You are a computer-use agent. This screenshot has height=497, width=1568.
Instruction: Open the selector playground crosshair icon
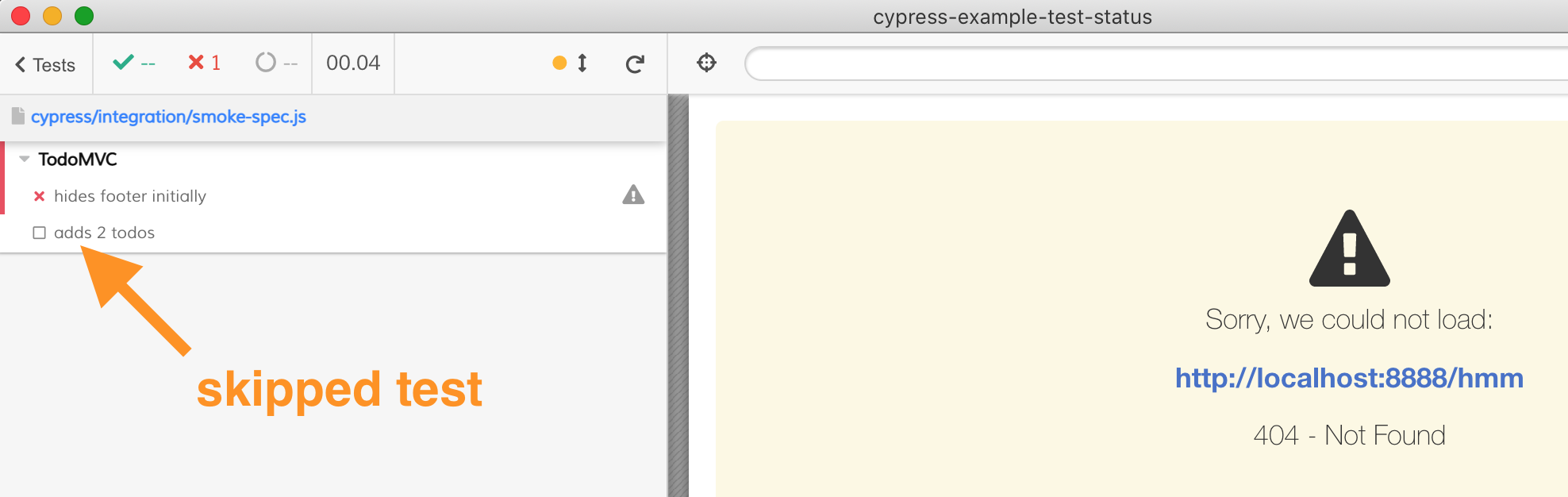[x=706, y=63]
